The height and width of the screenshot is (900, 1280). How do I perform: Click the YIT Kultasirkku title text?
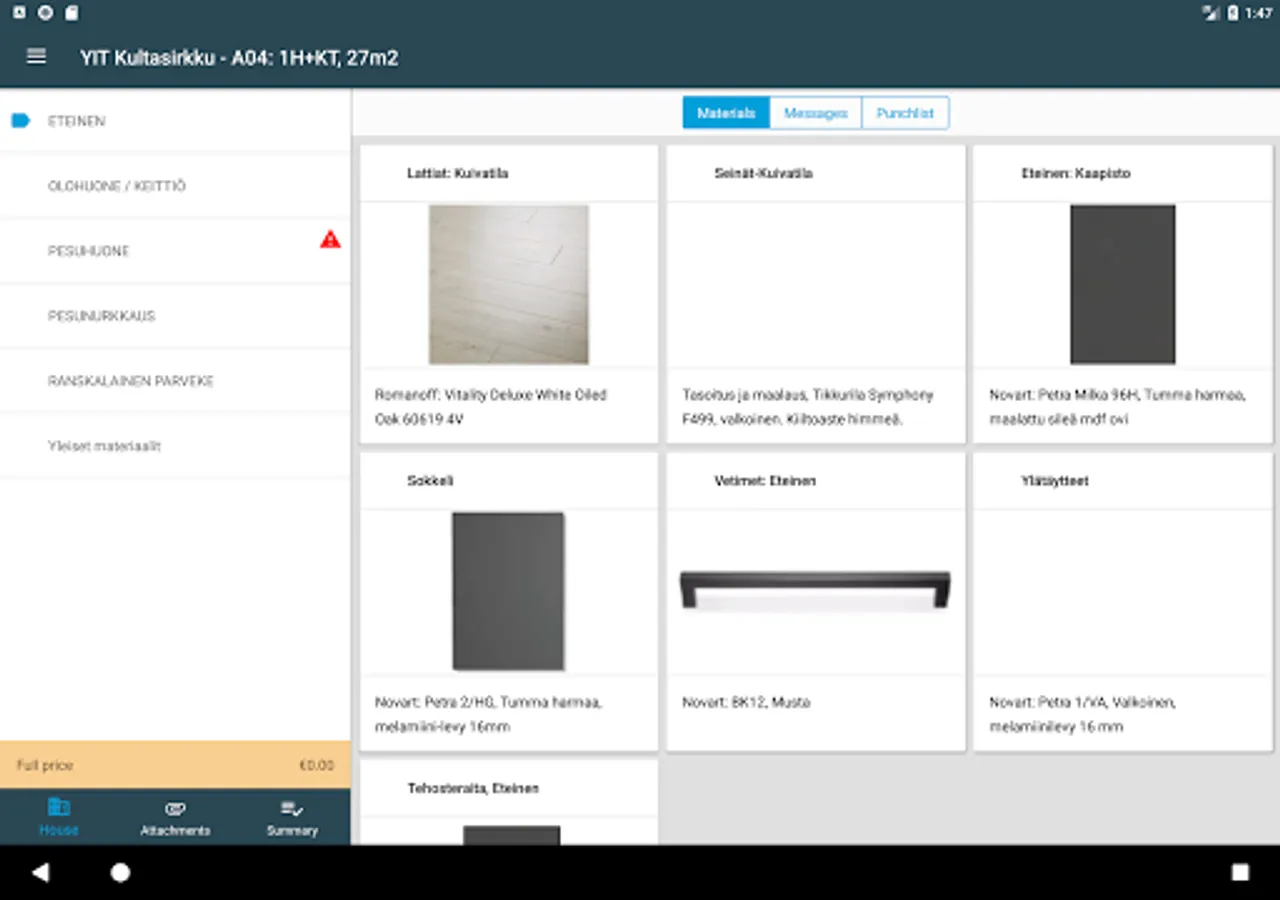click(239, 58)
